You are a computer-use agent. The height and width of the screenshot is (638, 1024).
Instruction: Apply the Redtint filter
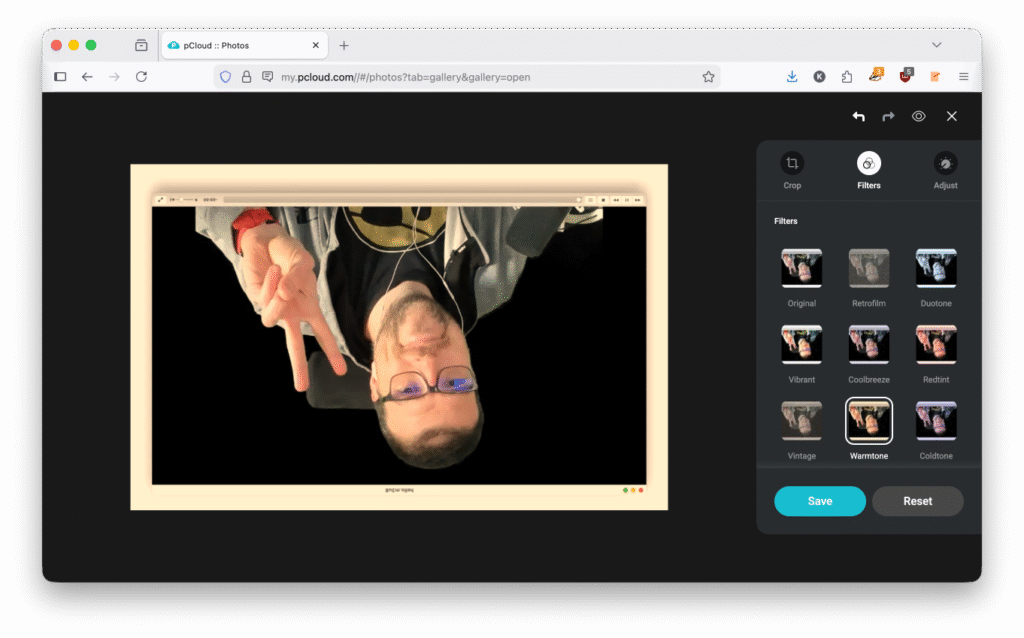coord(935,345)
